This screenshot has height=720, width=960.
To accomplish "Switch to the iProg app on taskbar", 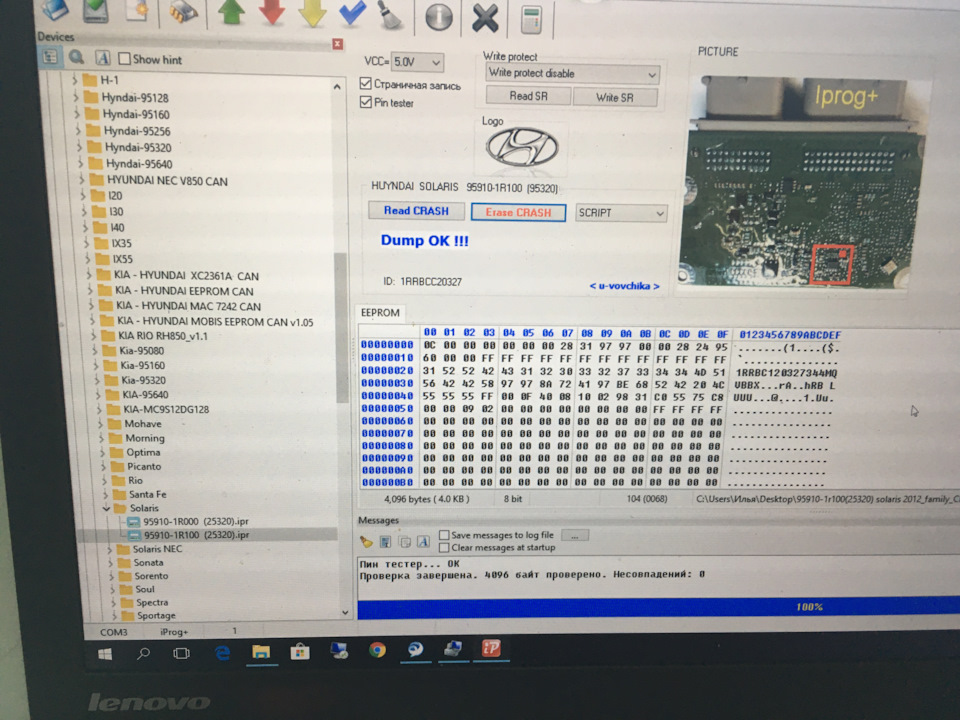I will point(491,648).
